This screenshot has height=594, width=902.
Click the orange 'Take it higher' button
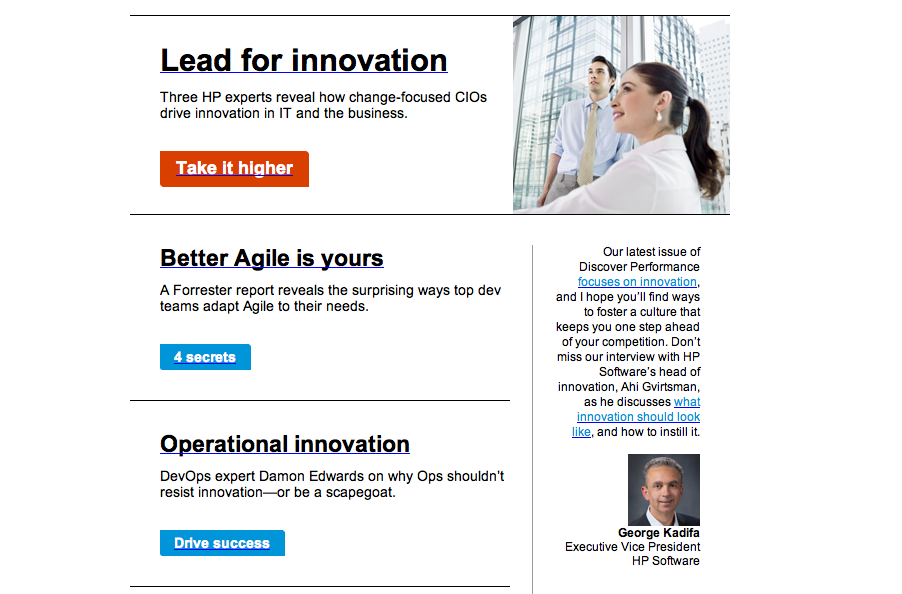234,168
